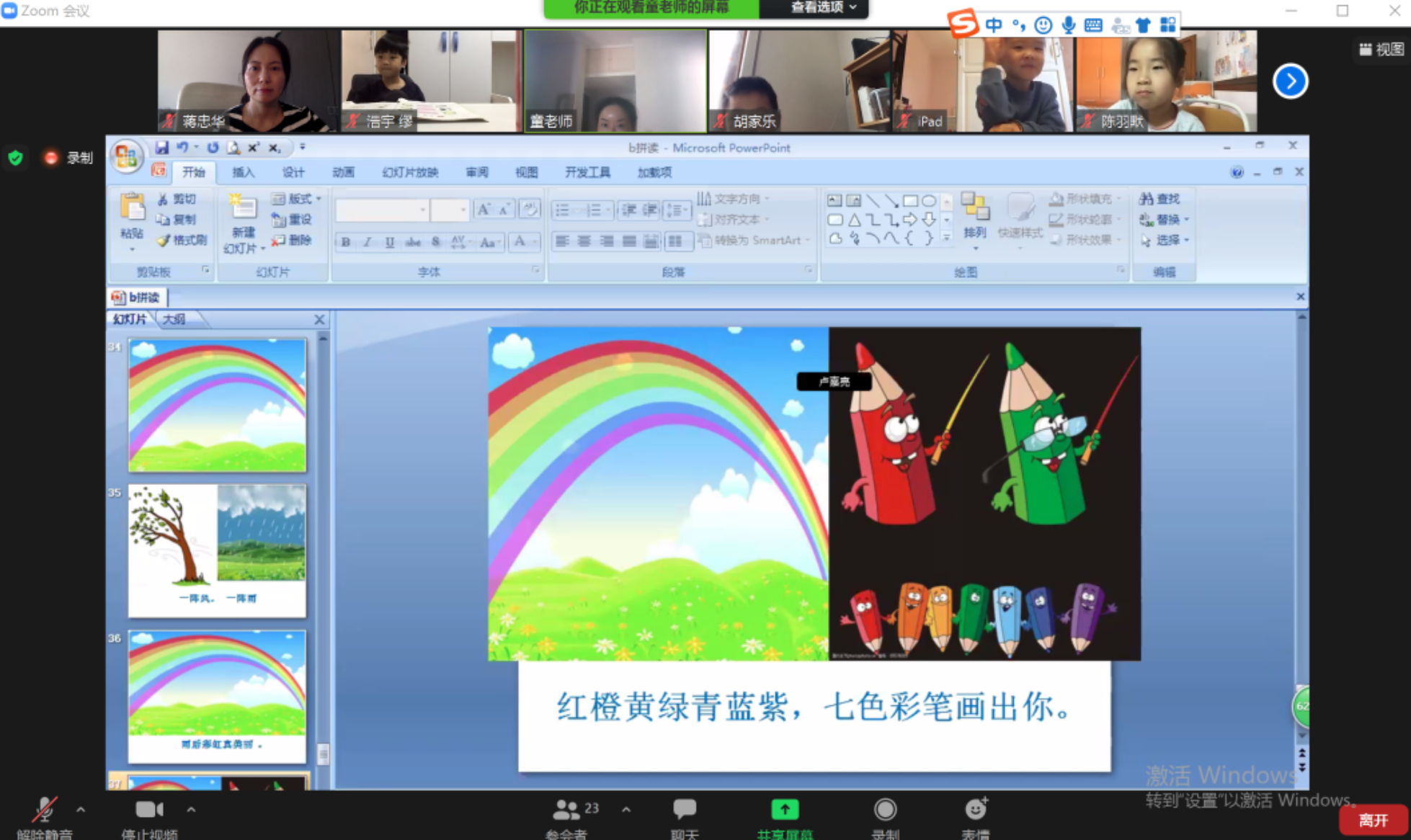Click 替换 replace in editing group
The height and width of the screenshot is (840, 1411).
tap(1164, 219)
